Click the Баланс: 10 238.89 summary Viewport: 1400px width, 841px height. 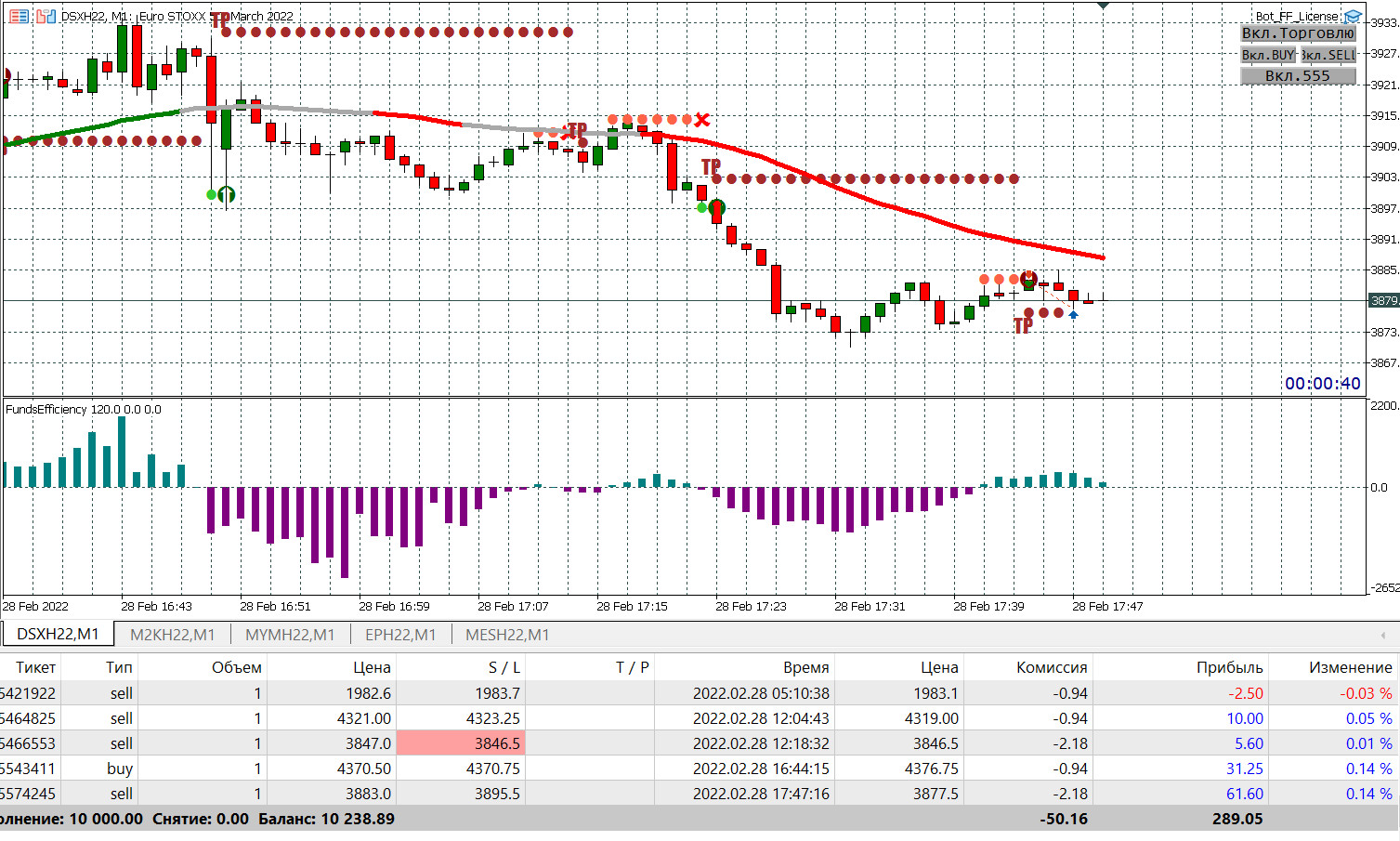pyautogui.click(x=326, y=819)
